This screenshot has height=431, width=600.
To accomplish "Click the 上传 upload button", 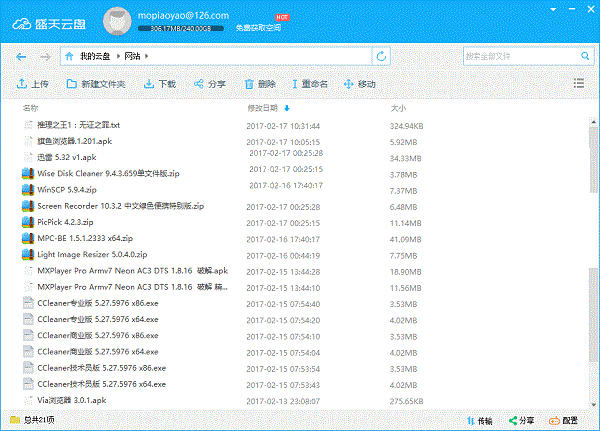I will point(33,83).
